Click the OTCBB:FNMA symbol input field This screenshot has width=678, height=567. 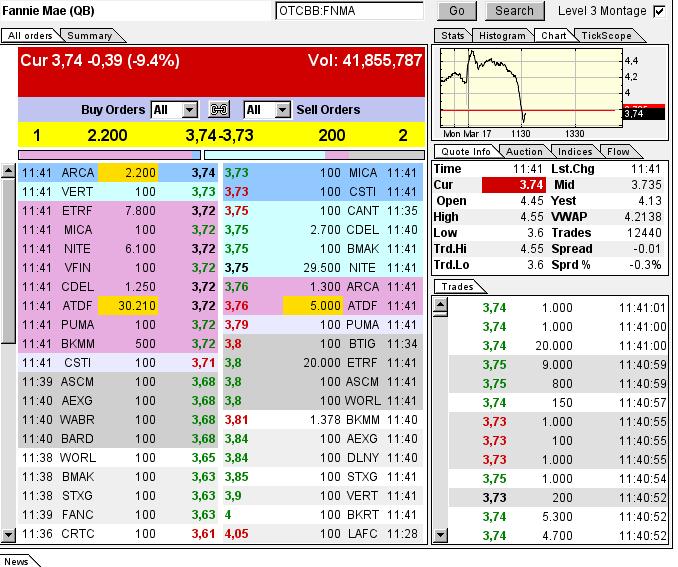click(x=349, y=11)
